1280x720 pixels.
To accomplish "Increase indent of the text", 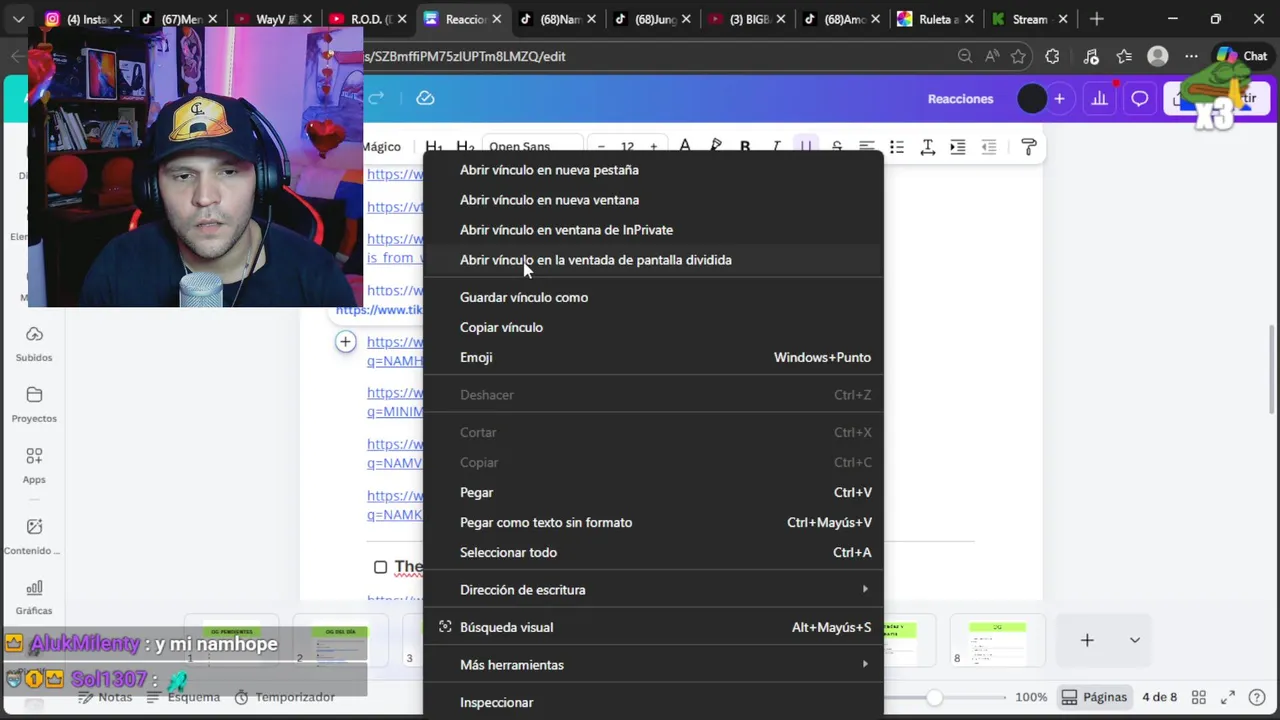I will point(958,146).
